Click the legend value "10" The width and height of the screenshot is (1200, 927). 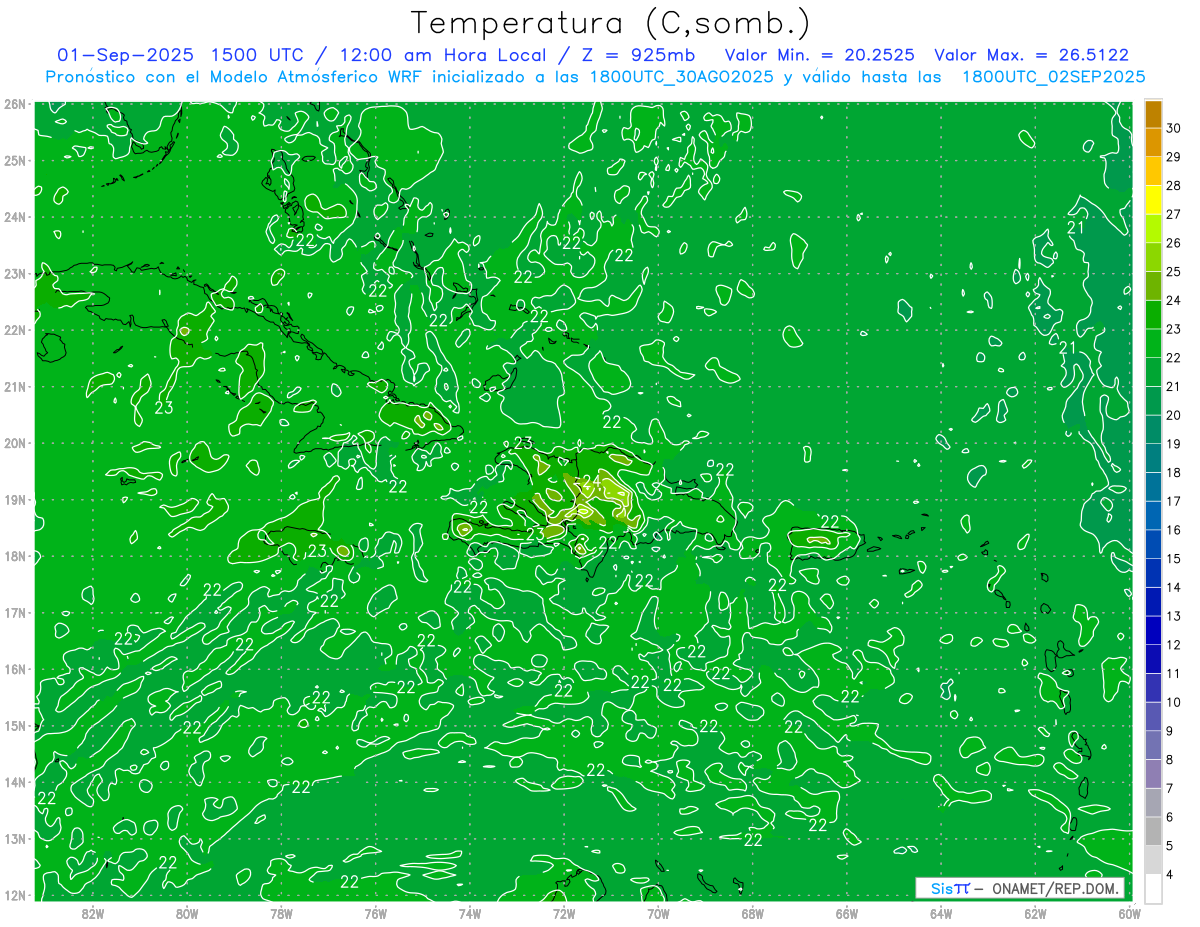pos(1173,702)
